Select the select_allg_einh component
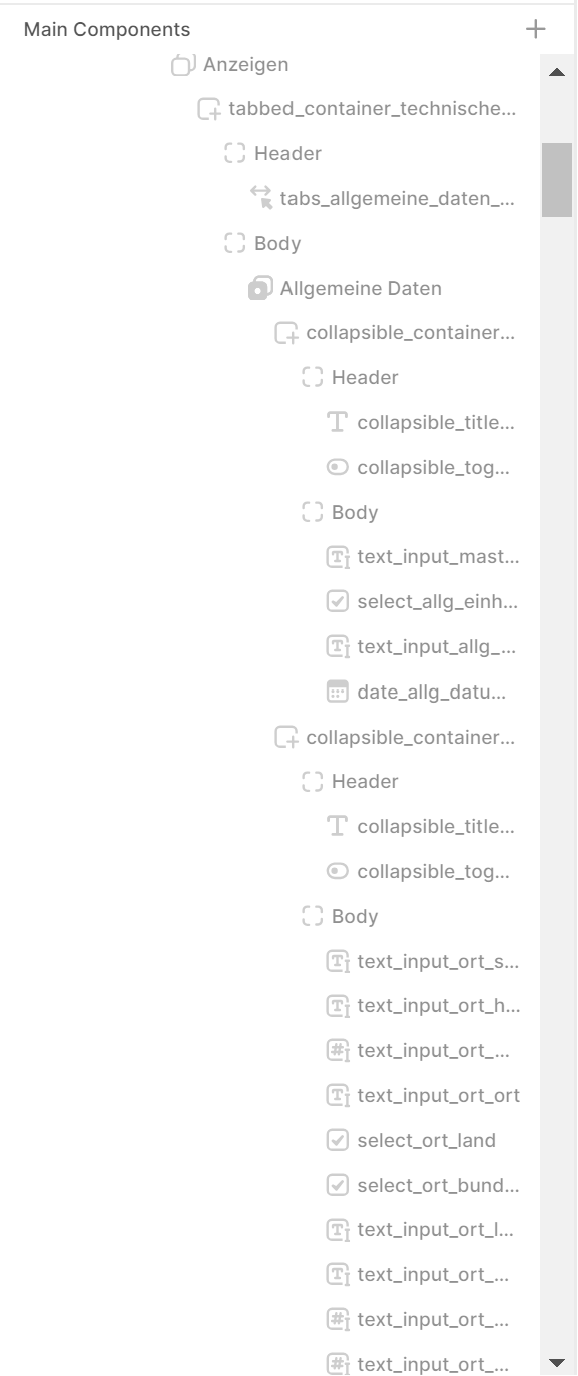Screen dimensions: 578x1376 (x=423, y=602)
